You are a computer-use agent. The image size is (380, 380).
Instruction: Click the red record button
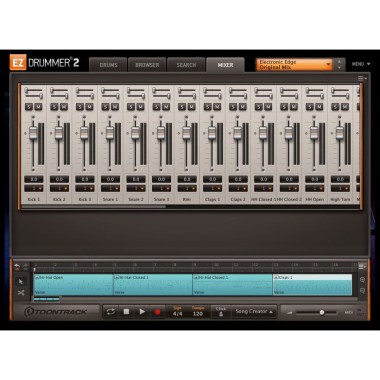pos(157,312)
